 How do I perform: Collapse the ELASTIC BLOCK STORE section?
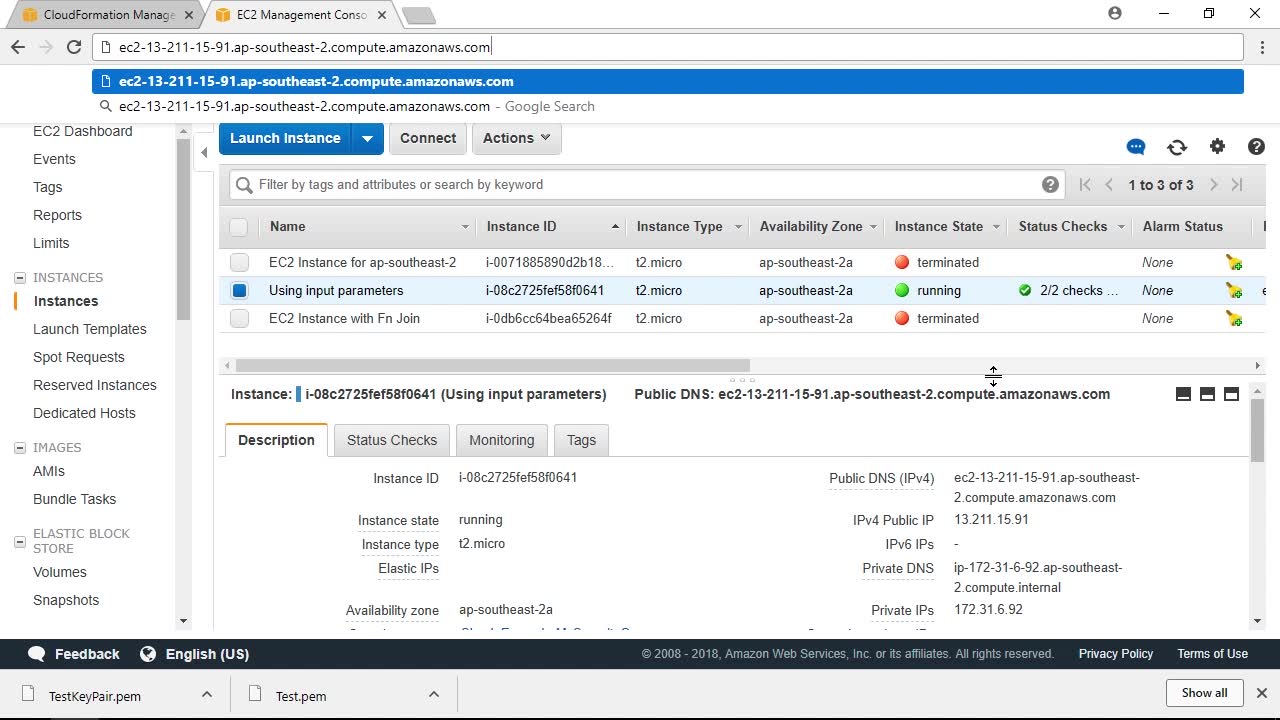19,542
